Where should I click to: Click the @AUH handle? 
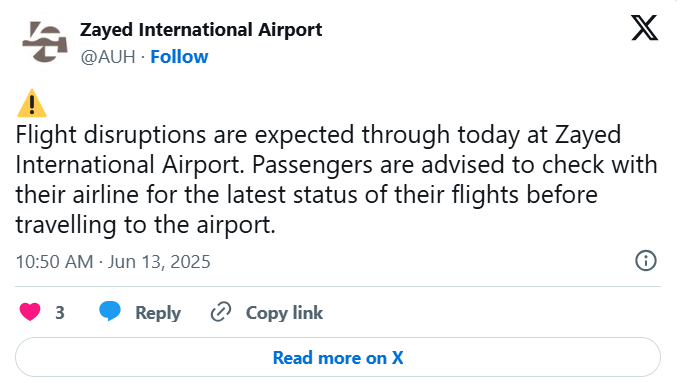108,57
